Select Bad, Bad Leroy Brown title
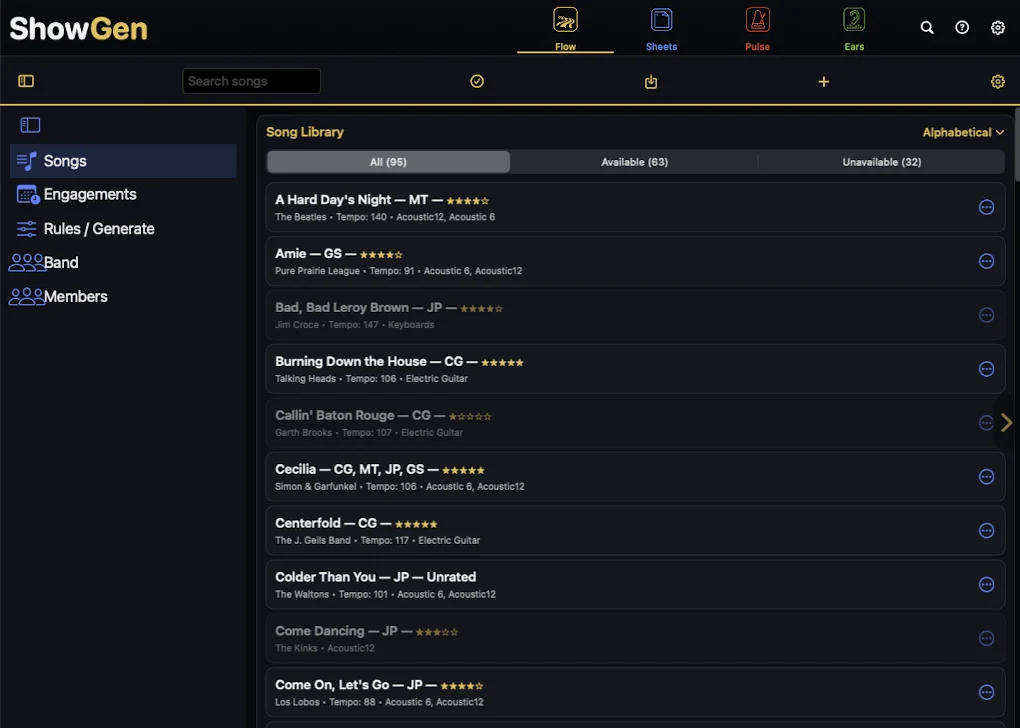Viewport: 1020px width, 728px height. (342, 308)
